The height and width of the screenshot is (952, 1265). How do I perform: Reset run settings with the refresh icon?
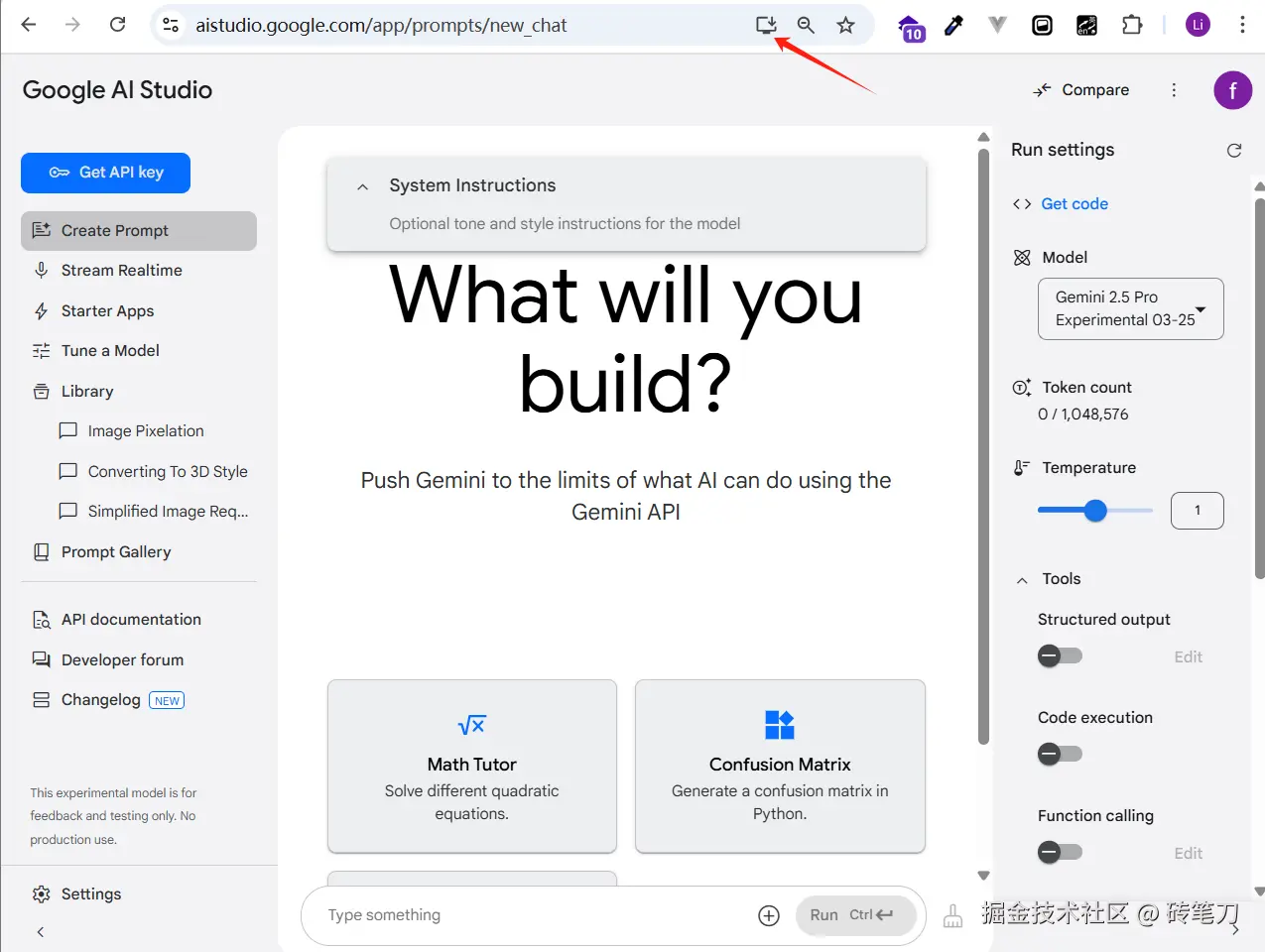1234,151
